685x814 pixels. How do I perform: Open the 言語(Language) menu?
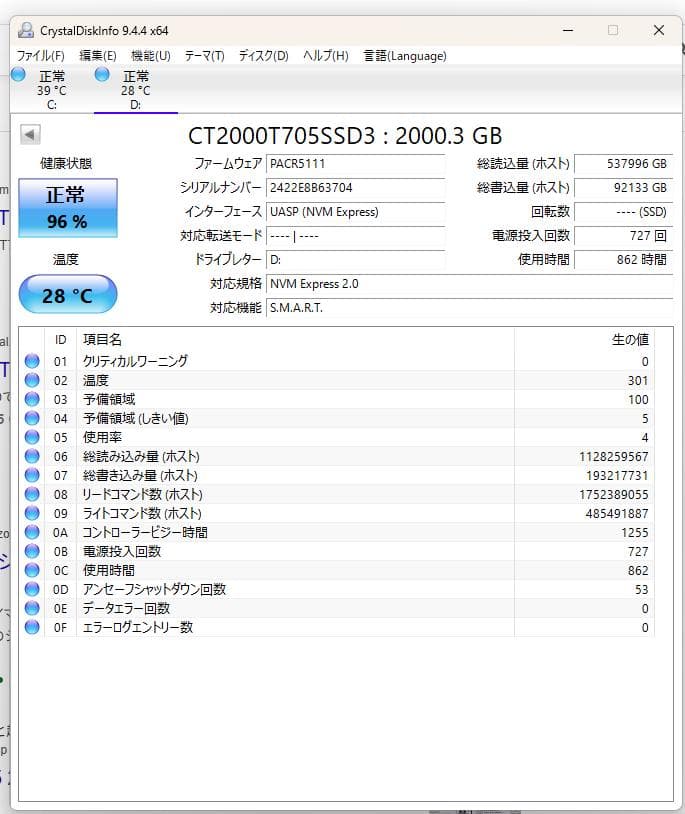click(405, 56)
